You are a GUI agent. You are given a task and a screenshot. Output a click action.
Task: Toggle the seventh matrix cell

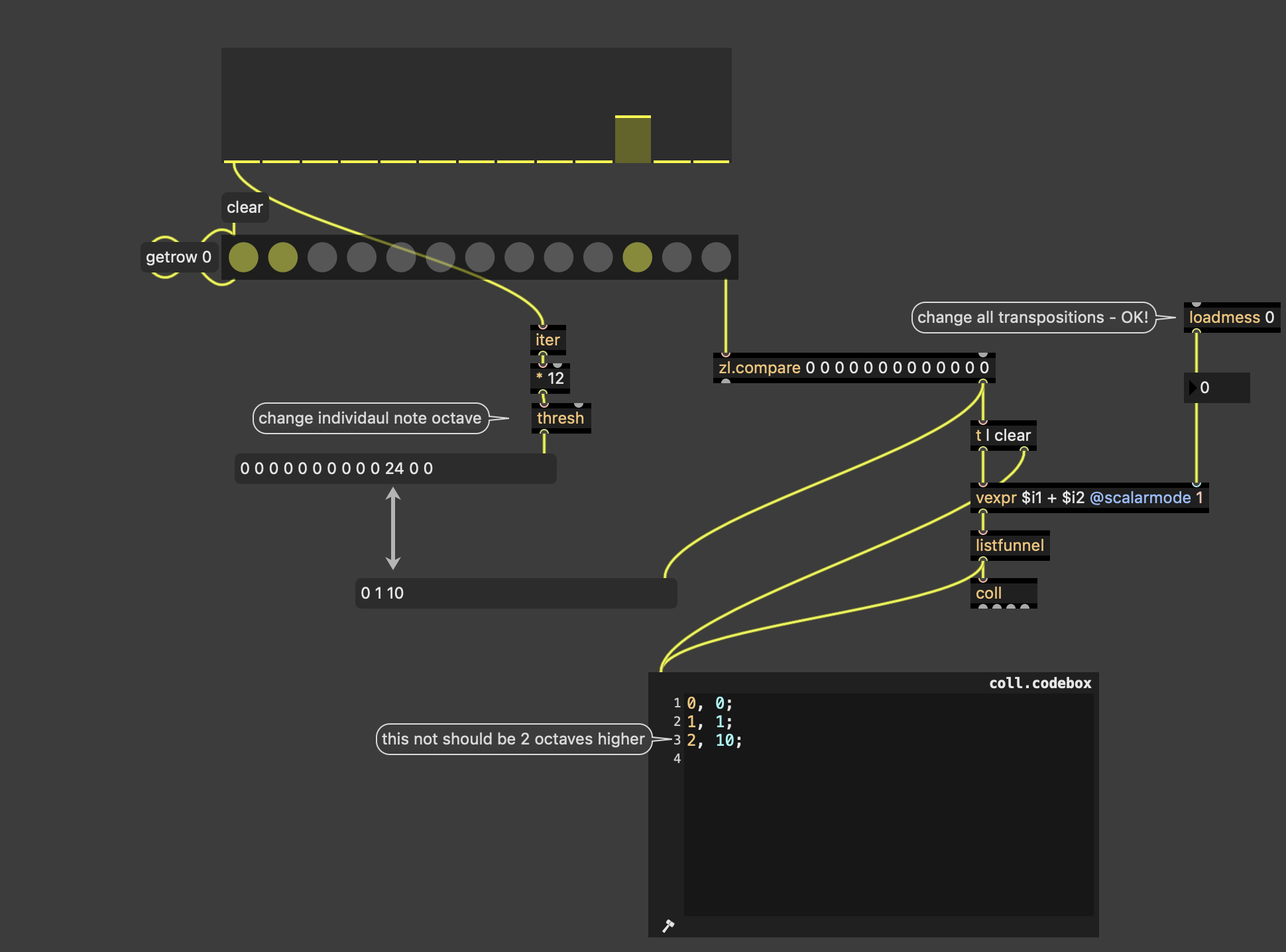coord(480,257)
